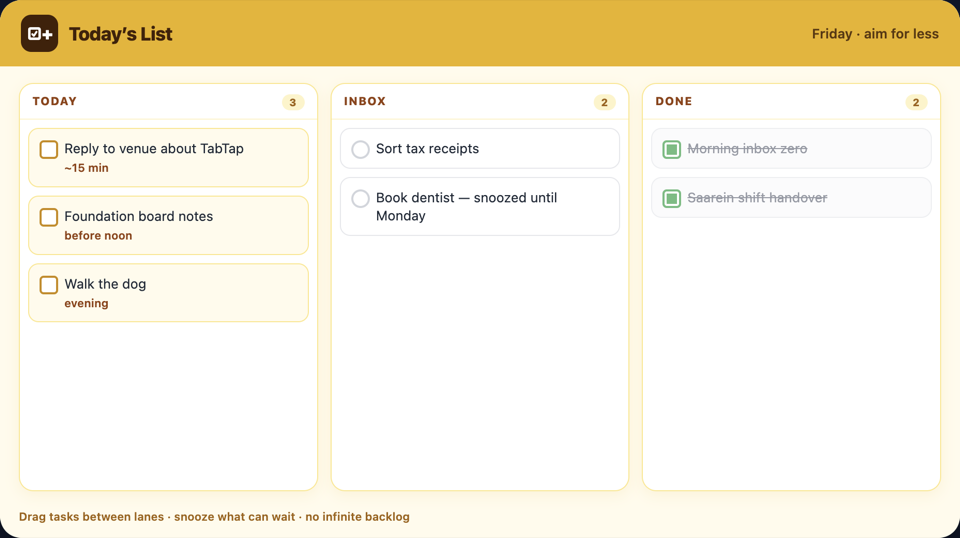Image resolution: width=960 pixels, height=538 pixels.
Task: Open the Book dentist snoozed task text
Action: click(467, 207)
